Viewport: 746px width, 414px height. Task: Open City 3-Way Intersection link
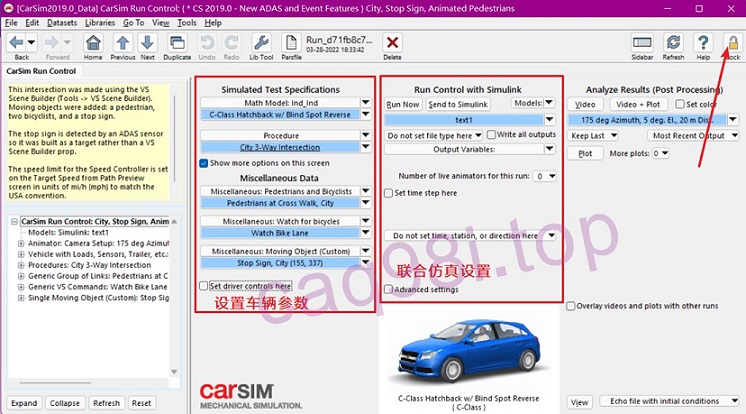pos(280,148)
